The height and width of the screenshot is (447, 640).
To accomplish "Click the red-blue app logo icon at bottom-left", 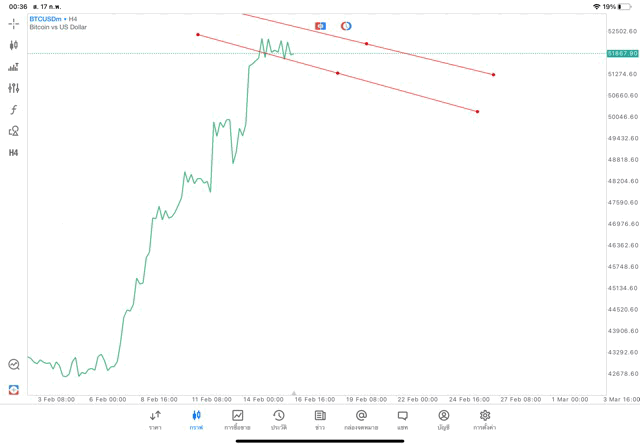I will click(14, 389).
